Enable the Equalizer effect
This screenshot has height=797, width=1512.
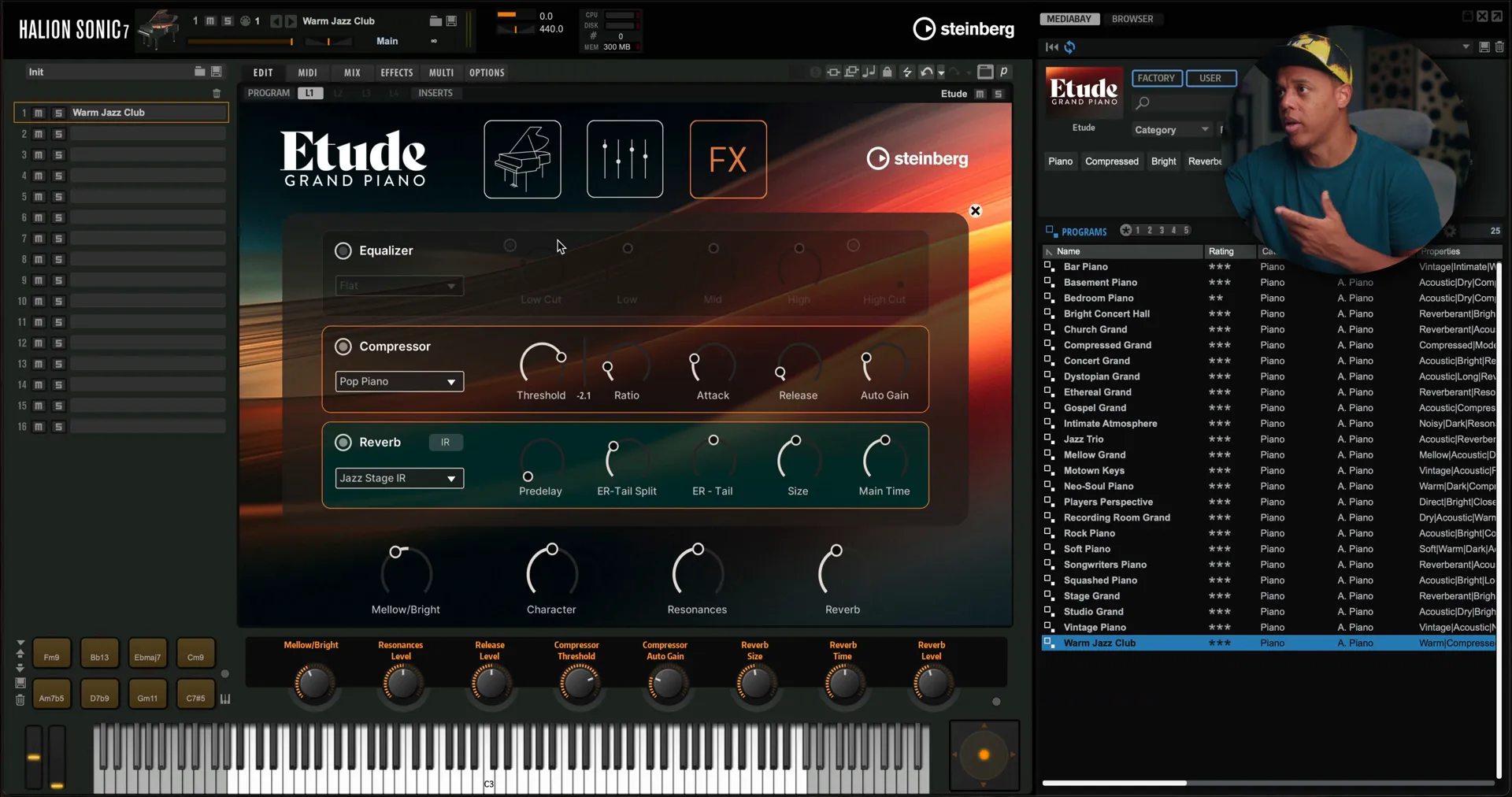[343, 250]
